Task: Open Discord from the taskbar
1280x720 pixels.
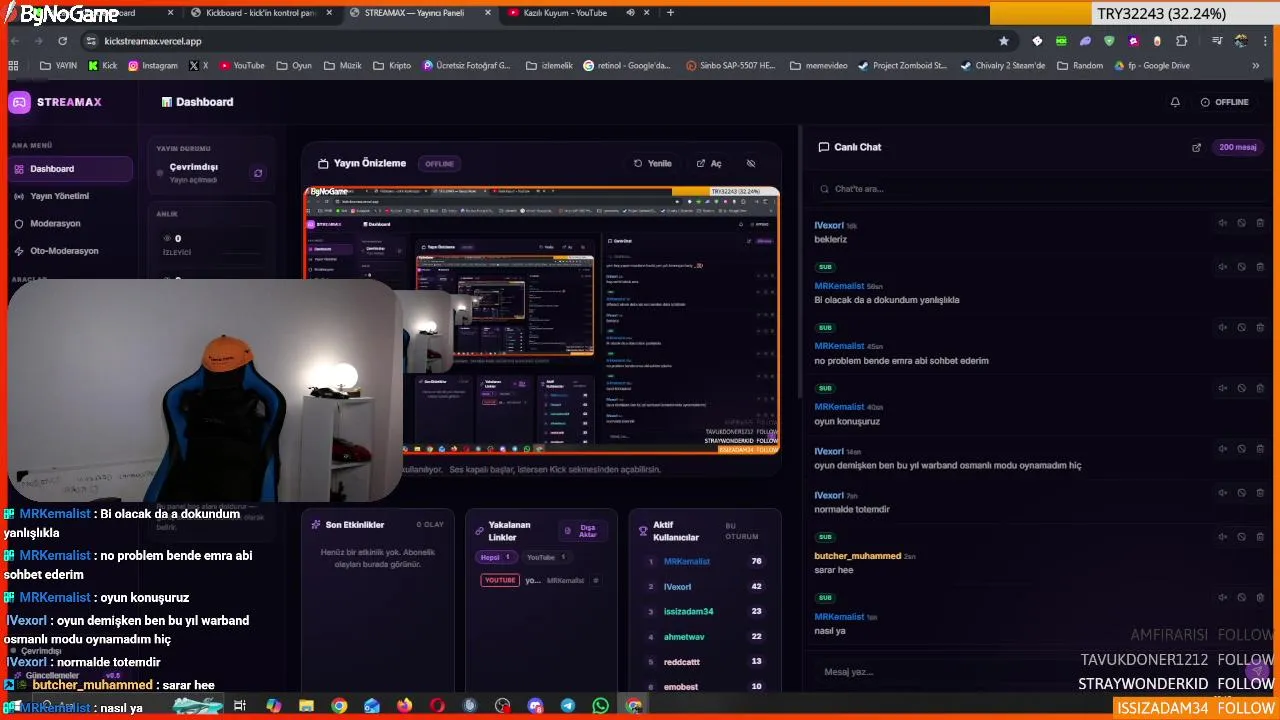Action: coord(535,706)
